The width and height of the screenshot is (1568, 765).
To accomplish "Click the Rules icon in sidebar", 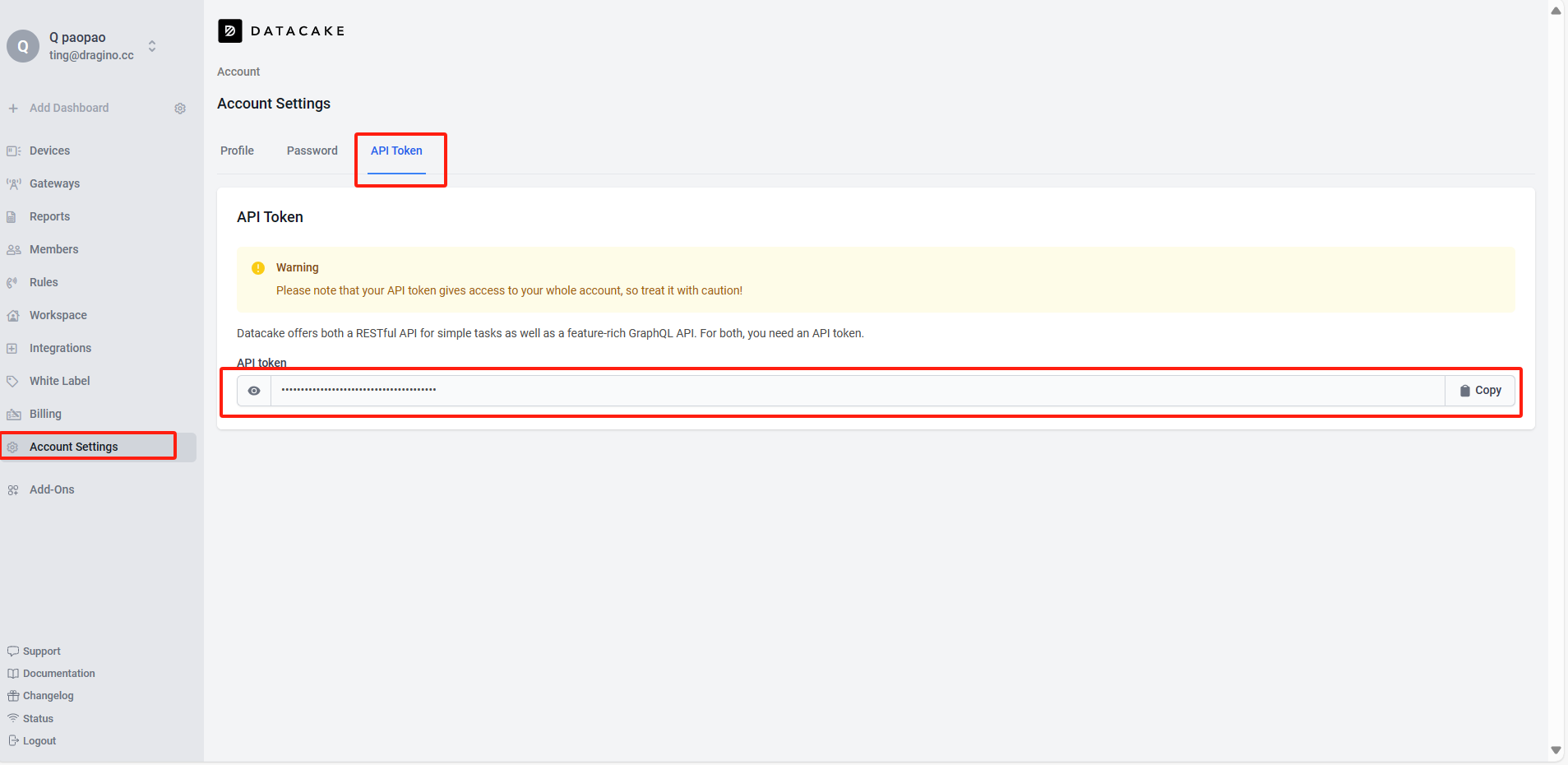I will tap(12, 282).
